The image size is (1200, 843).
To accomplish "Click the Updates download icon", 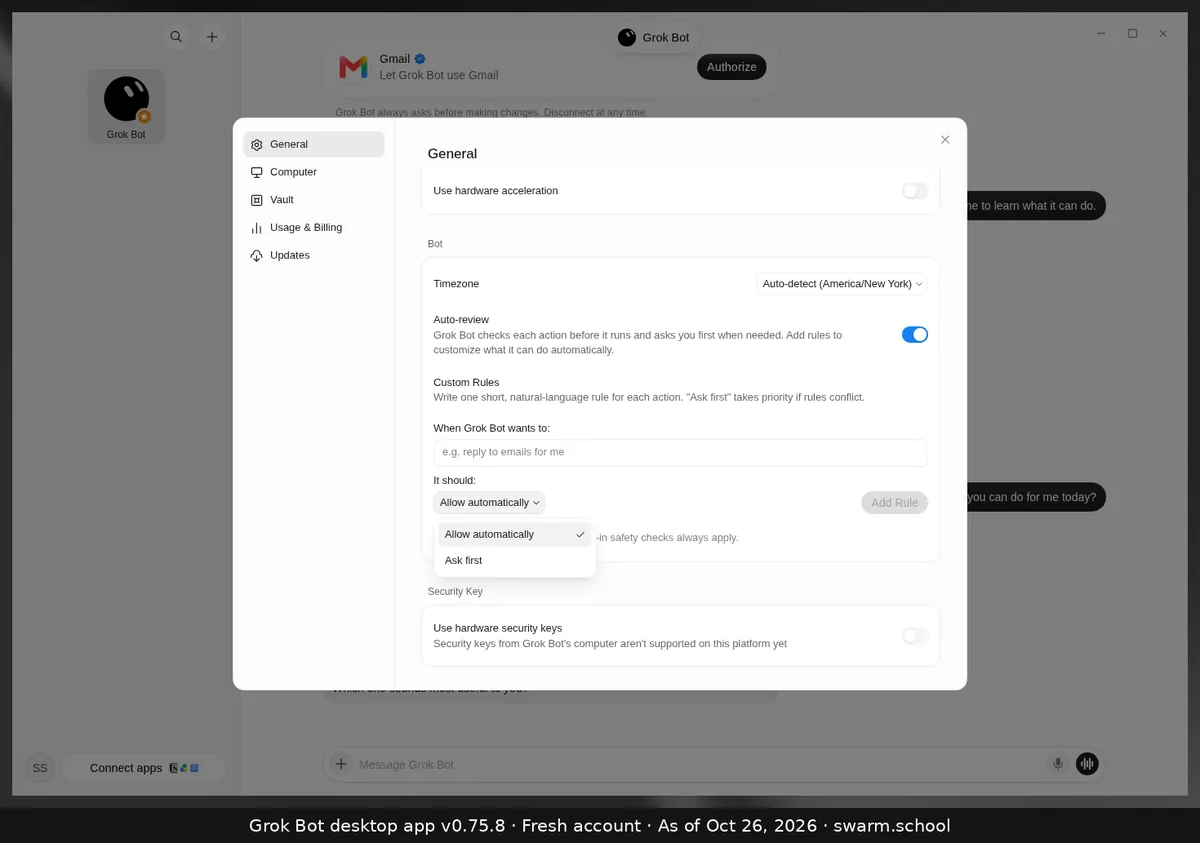I will pyautogui.click(x=257, y=256).
